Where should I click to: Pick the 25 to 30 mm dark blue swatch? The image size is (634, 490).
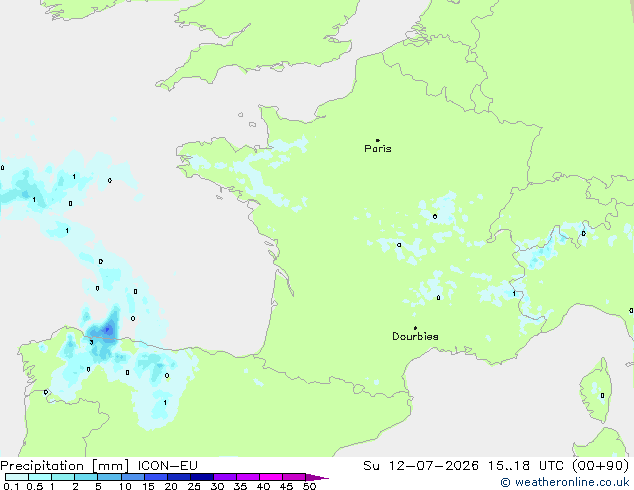click(x=202, y=477)
